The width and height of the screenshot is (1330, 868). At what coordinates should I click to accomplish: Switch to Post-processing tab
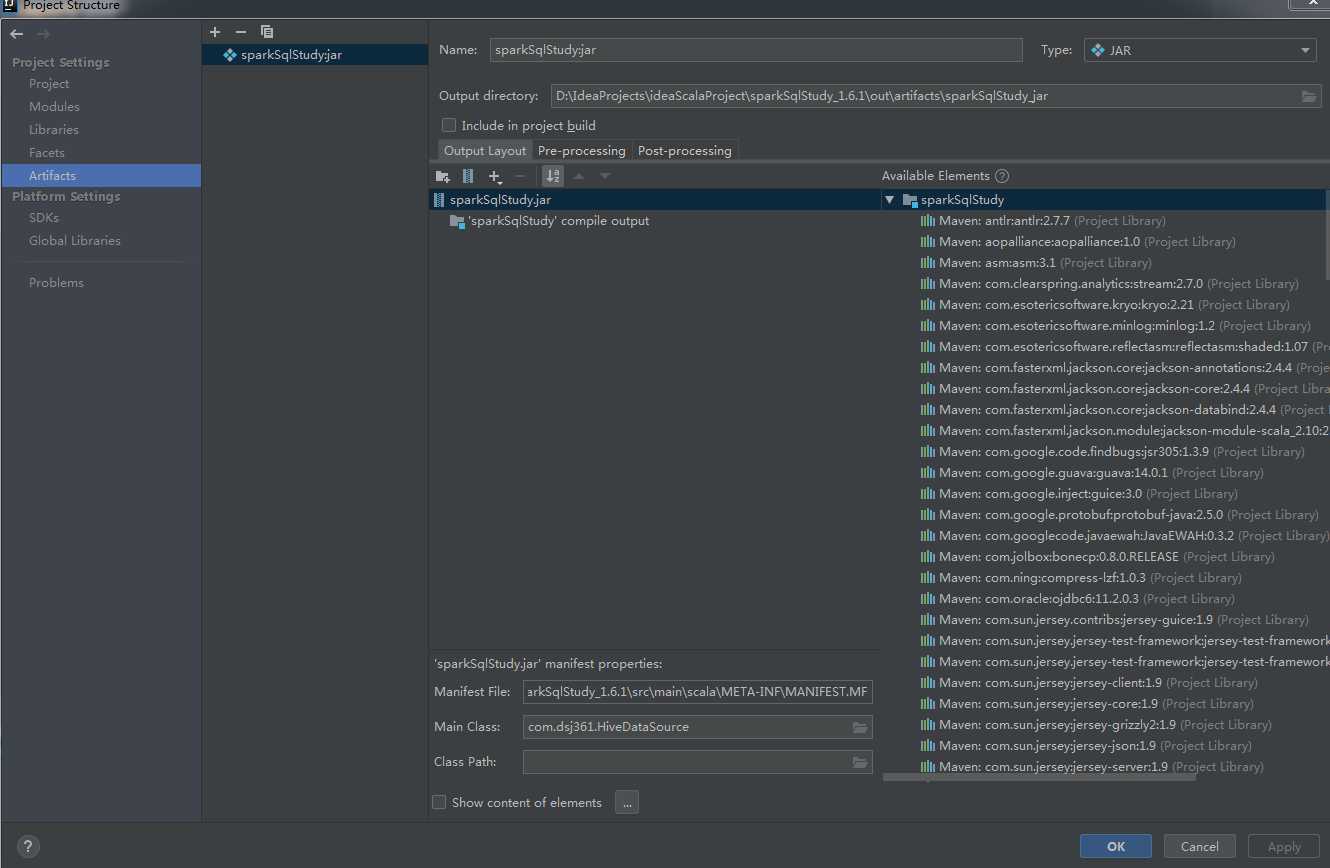click(685, 151)
